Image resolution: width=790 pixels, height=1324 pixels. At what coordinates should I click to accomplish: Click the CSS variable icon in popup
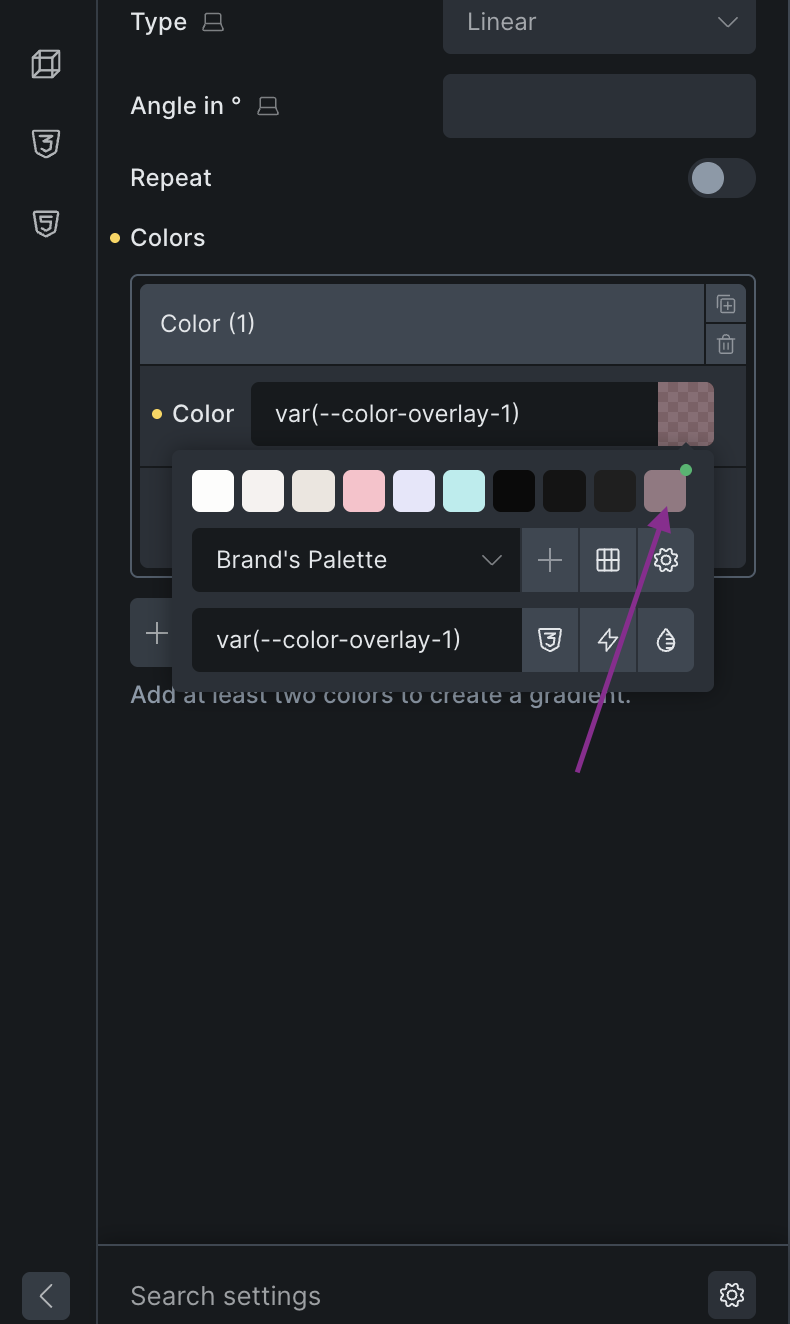(550, 640)
